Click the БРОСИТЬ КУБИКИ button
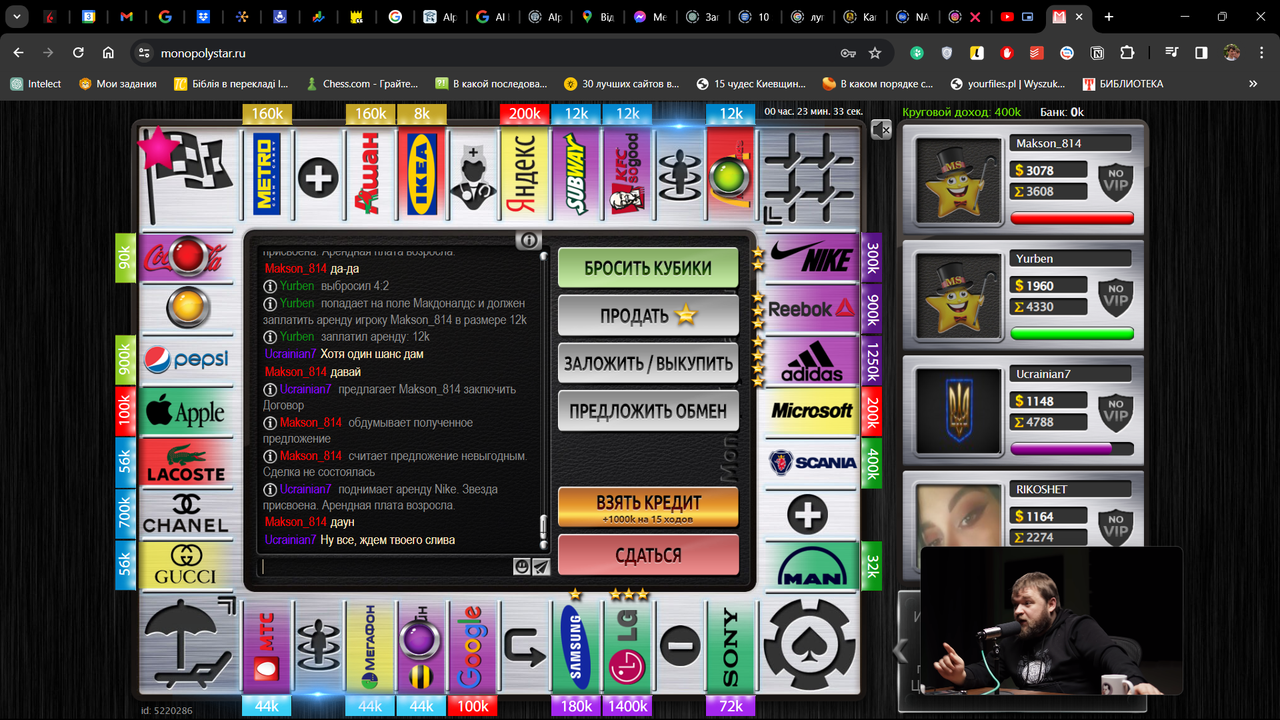The height and width of the screenshot is (720, 1280). [648, 268]
